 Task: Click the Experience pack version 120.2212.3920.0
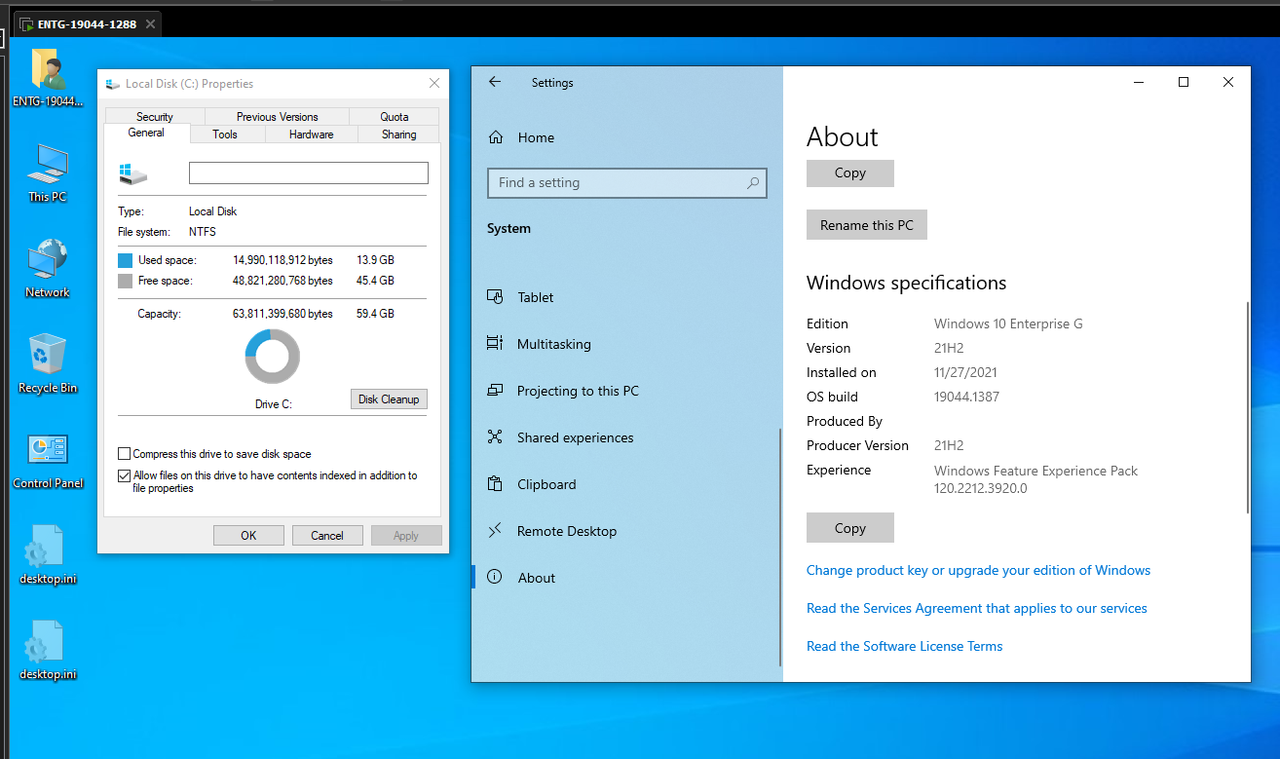(981, 489)
